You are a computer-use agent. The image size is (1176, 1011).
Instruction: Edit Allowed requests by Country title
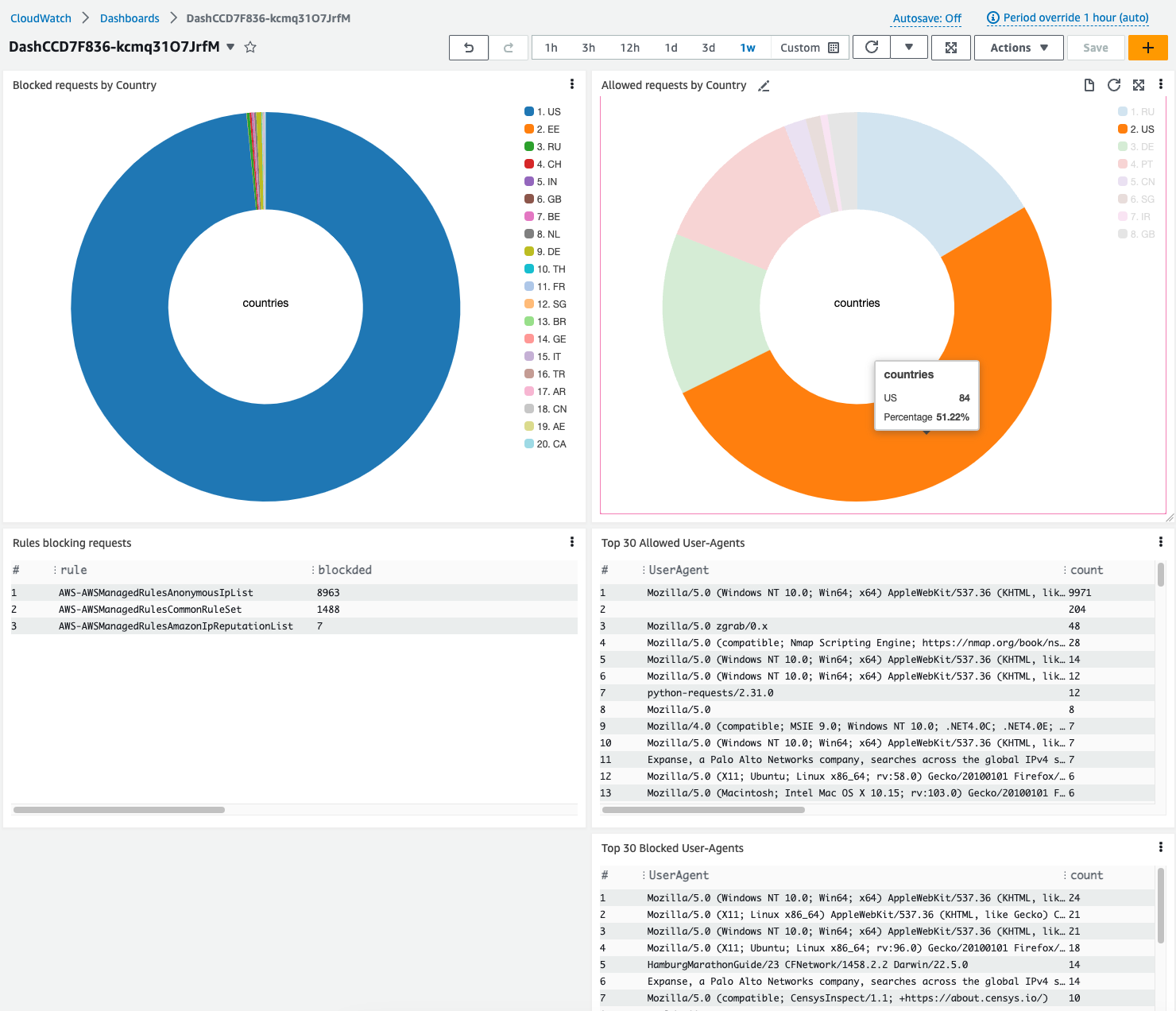point(764,86)
